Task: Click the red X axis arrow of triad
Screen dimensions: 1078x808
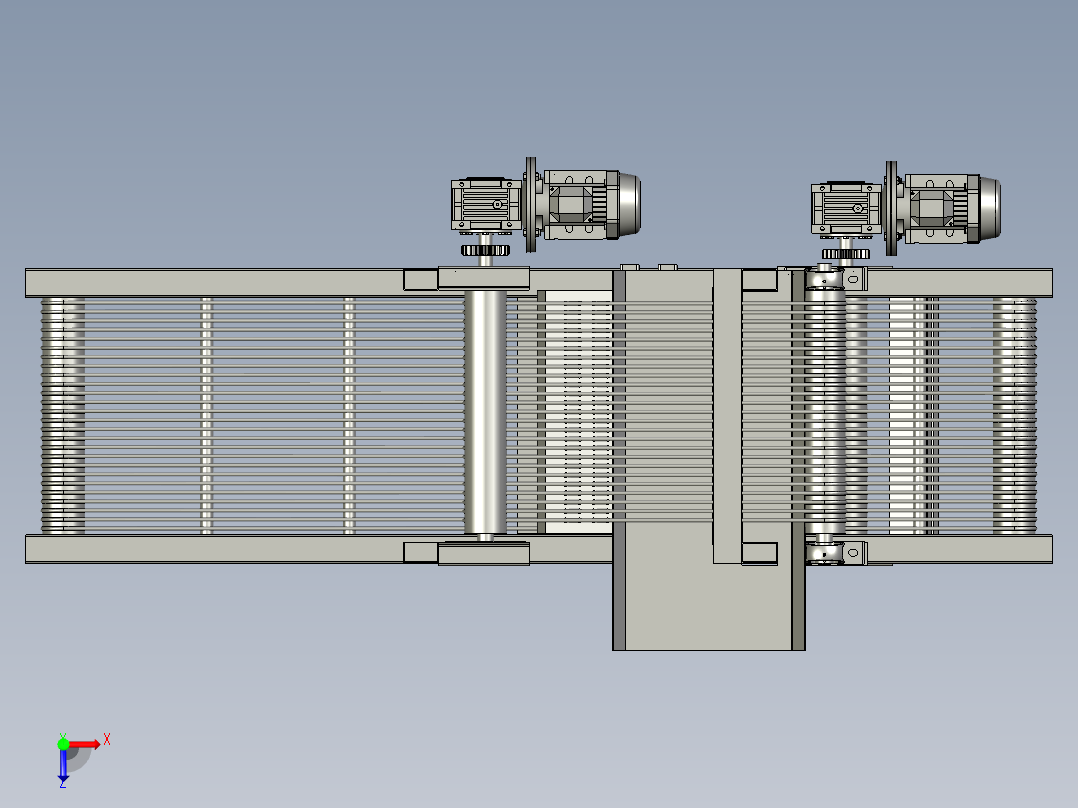Action: tap(85, 744)
